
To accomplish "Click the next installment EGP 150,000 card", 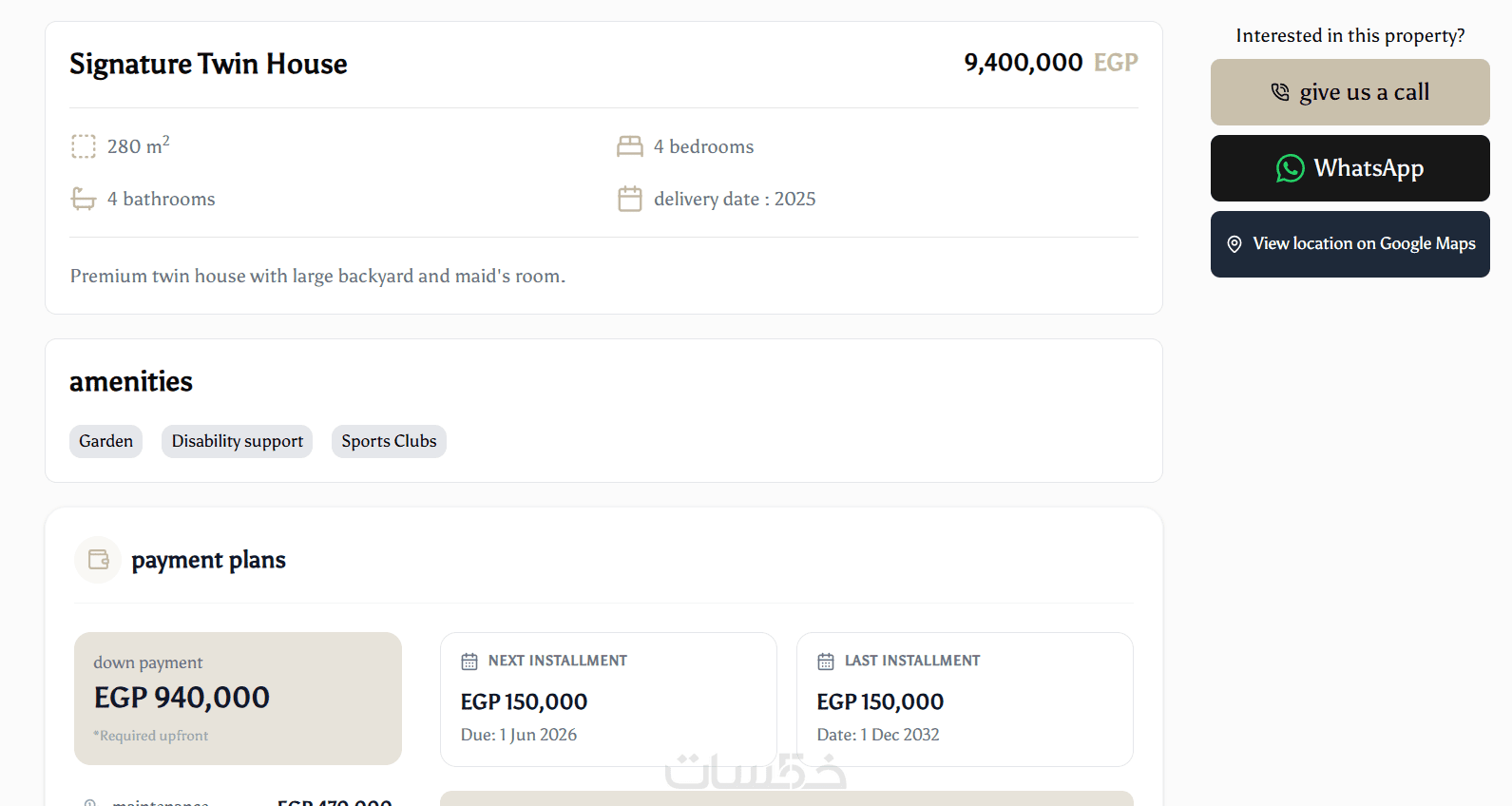I will pyautogui.click(x=608, y=700).
